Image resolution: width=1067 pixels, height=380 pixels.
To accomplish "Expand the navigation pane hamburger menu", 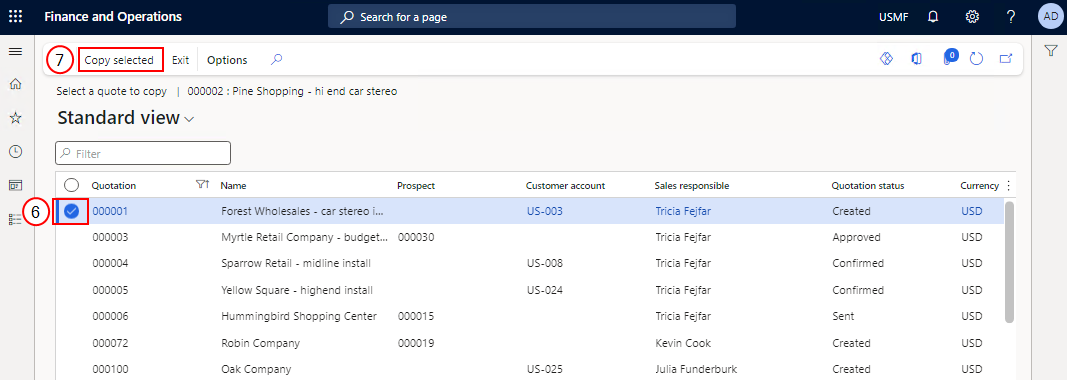I will (15, 51).
